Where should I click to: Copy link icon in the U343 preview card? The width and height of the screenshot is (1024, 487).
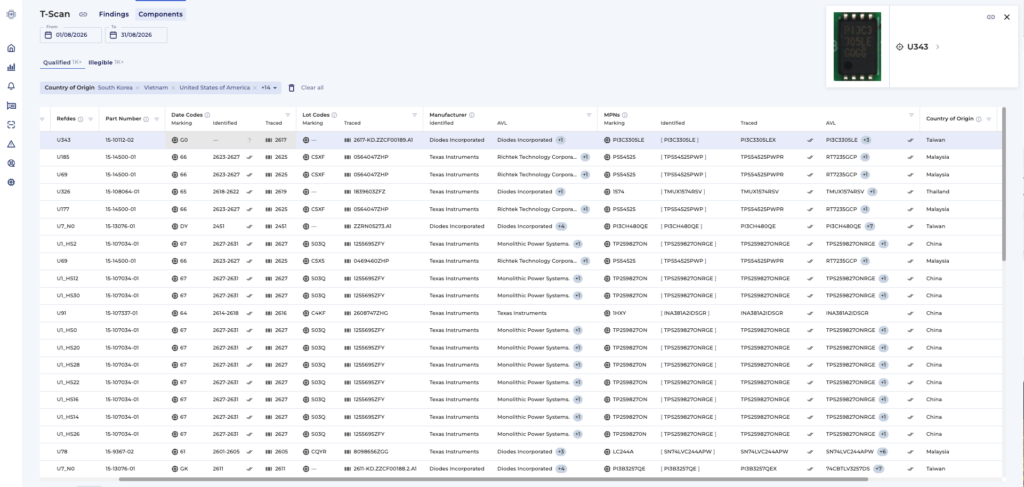(991, 17)
